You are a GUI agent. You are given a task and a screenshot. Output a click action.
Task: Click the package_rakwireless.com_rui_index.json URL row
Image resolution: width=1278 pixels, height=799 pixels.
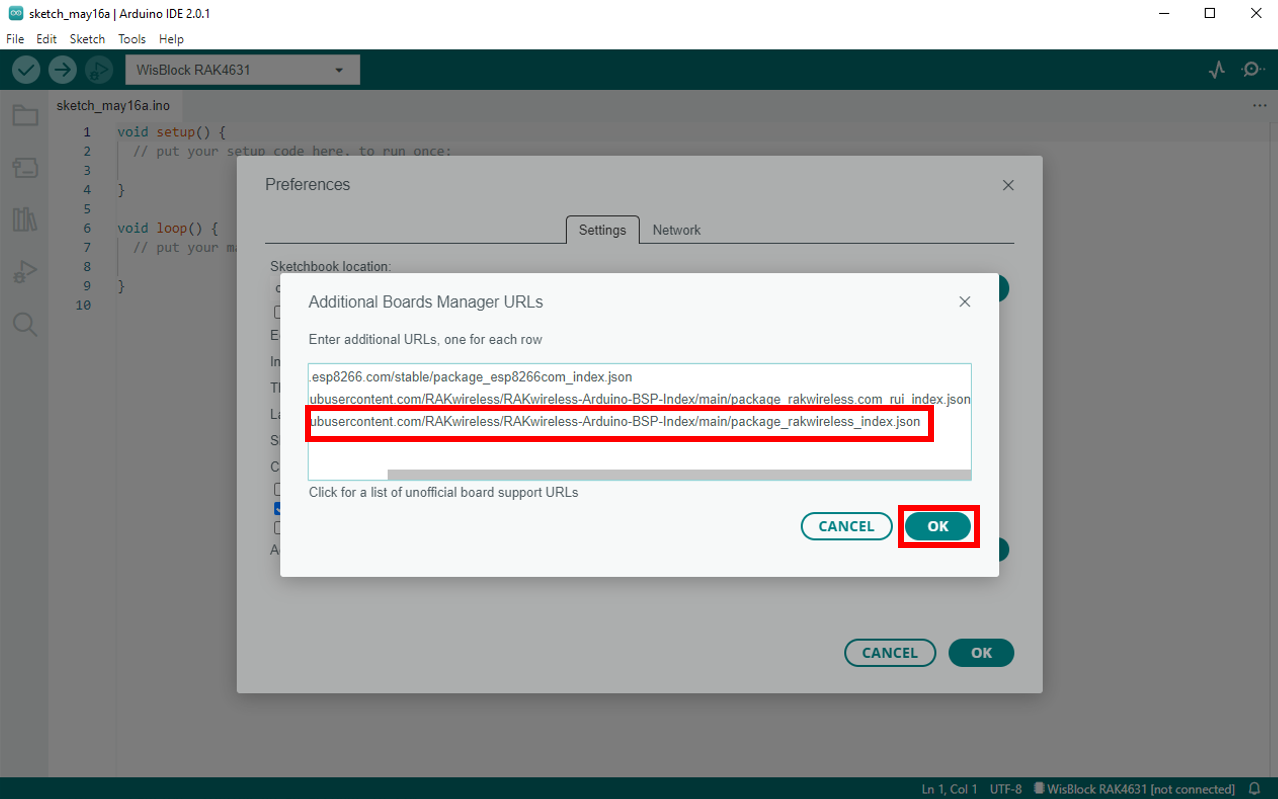[x=640, y=399]
